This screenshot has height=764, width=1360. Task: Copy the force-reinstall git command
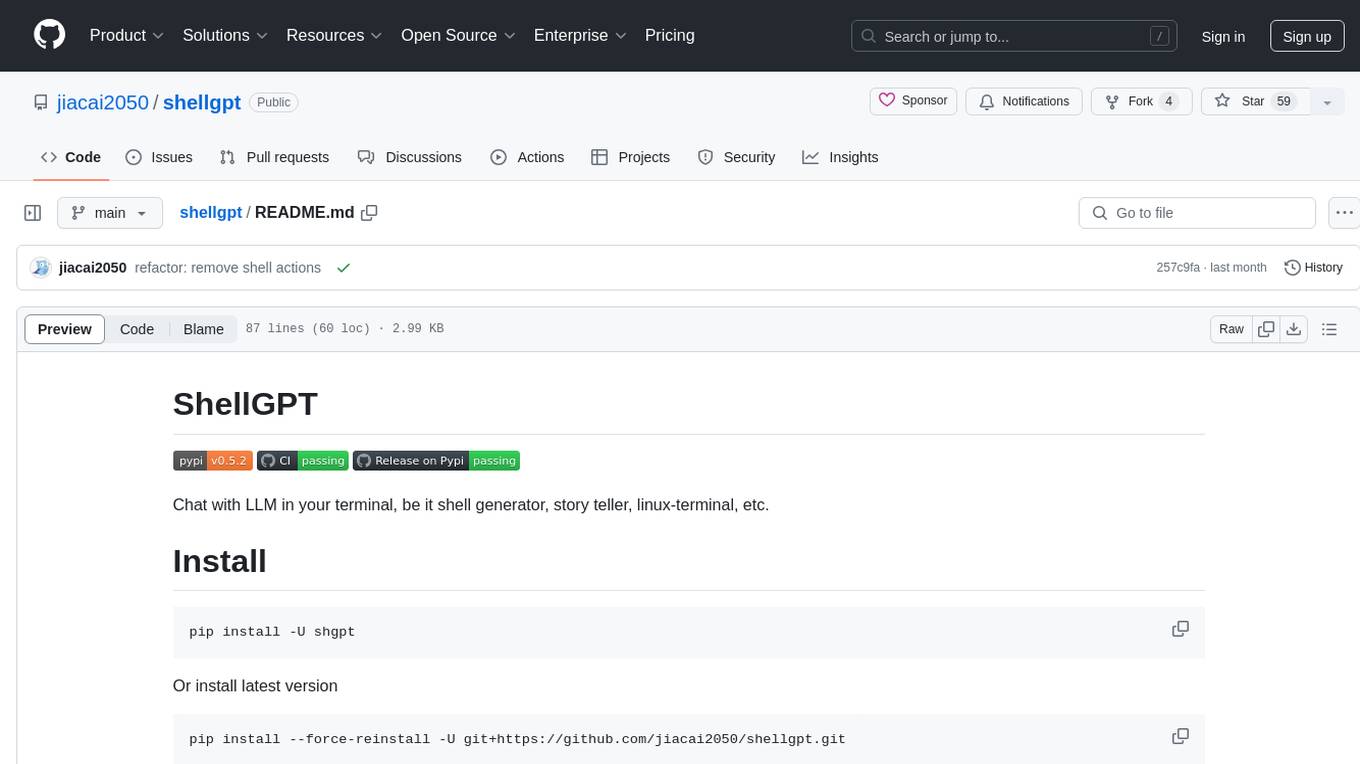pos(1180,737)
